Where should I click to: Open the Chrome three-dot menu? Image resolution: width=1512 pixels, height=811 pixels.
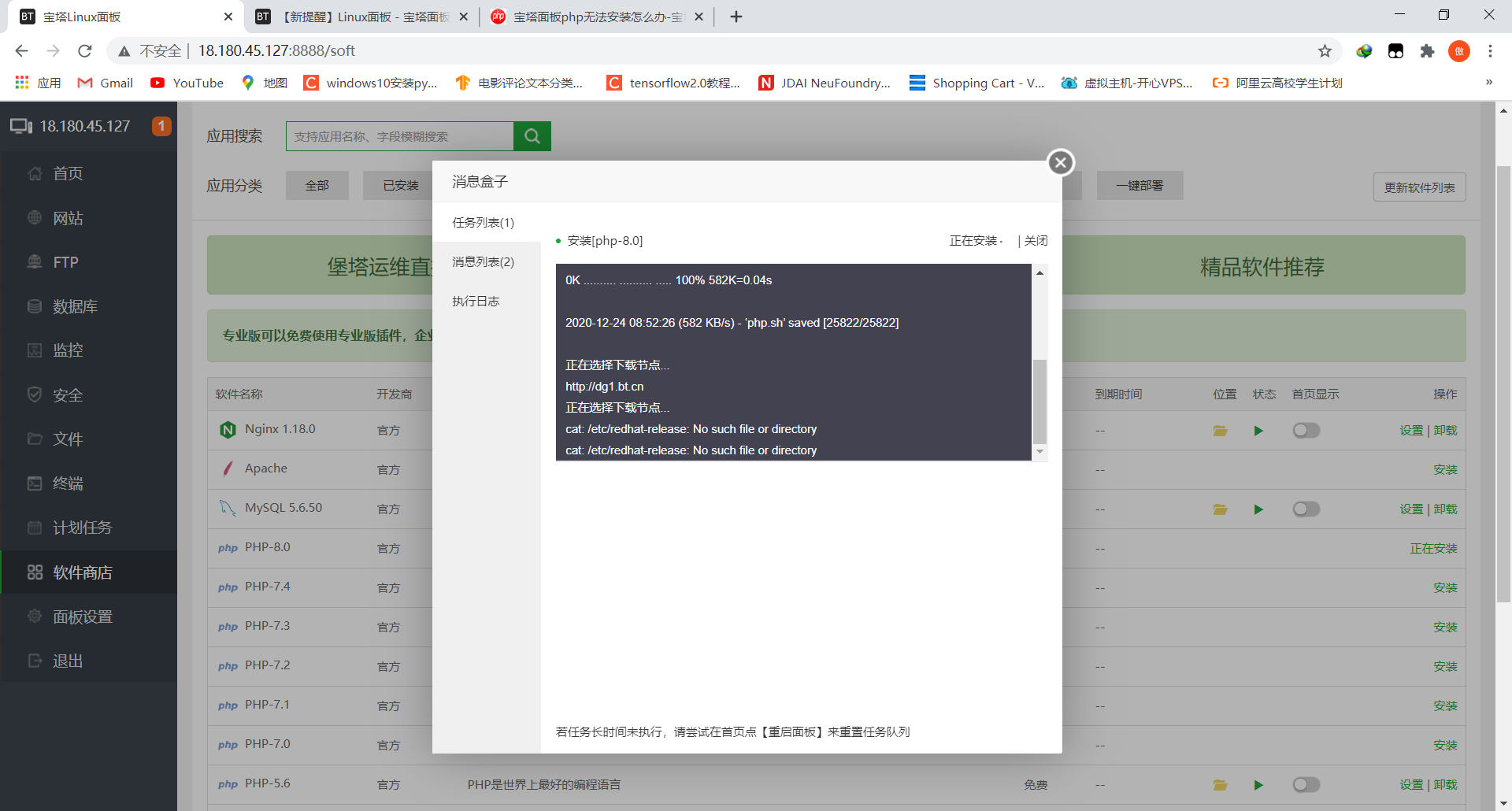tap(1490, 51)
